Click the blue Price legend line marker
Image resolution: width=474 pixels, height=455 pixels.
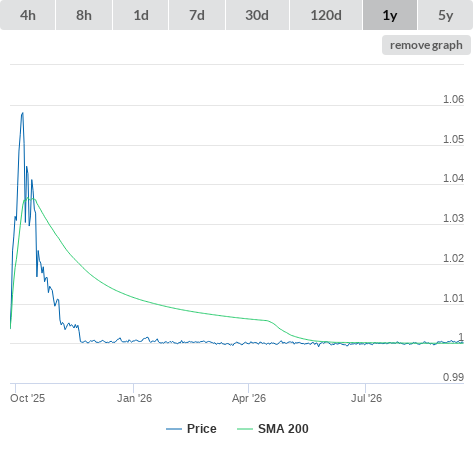[174, 429]
